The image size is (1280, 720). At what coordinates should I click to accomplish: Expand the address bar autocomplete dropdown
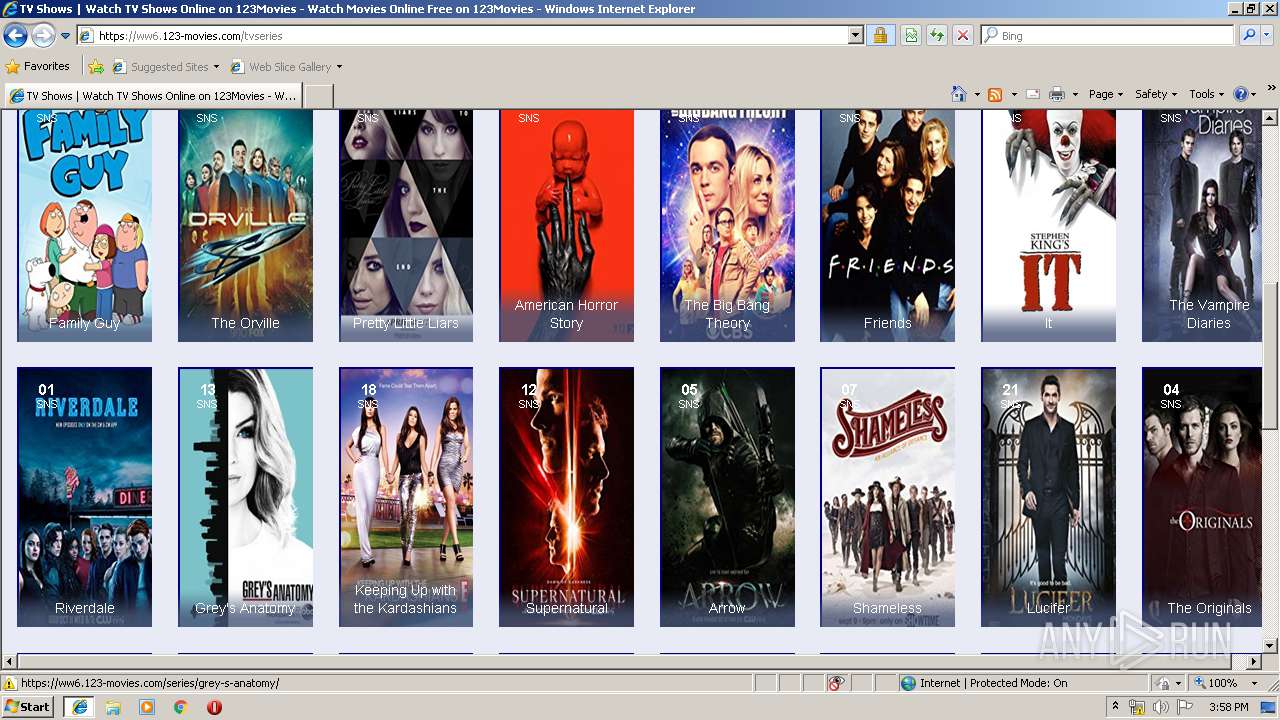(x=856, y=36)
